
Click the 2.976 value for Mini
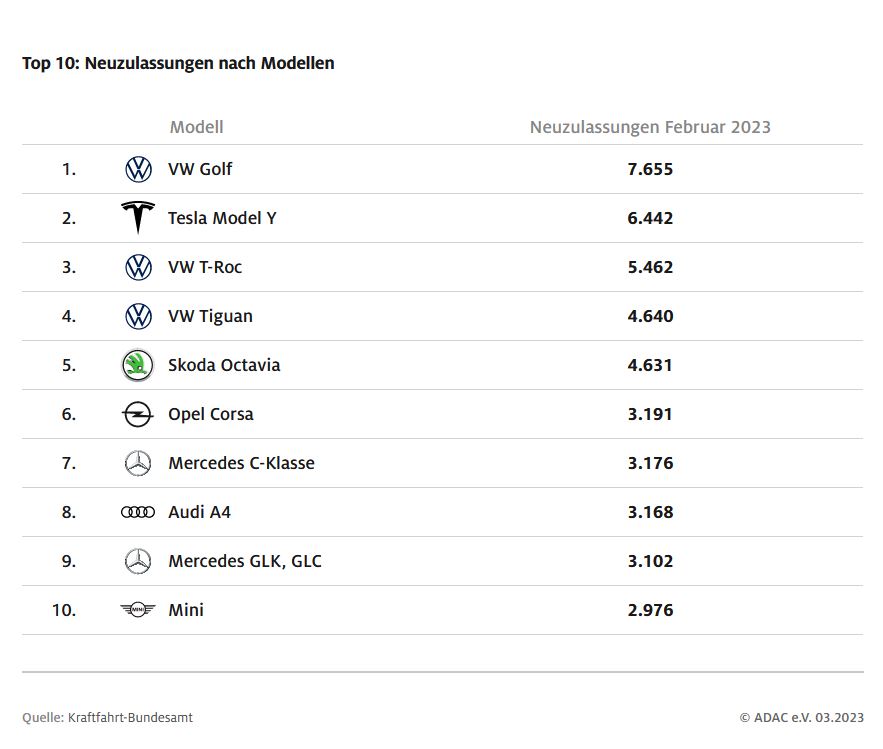tap(650, 610)
